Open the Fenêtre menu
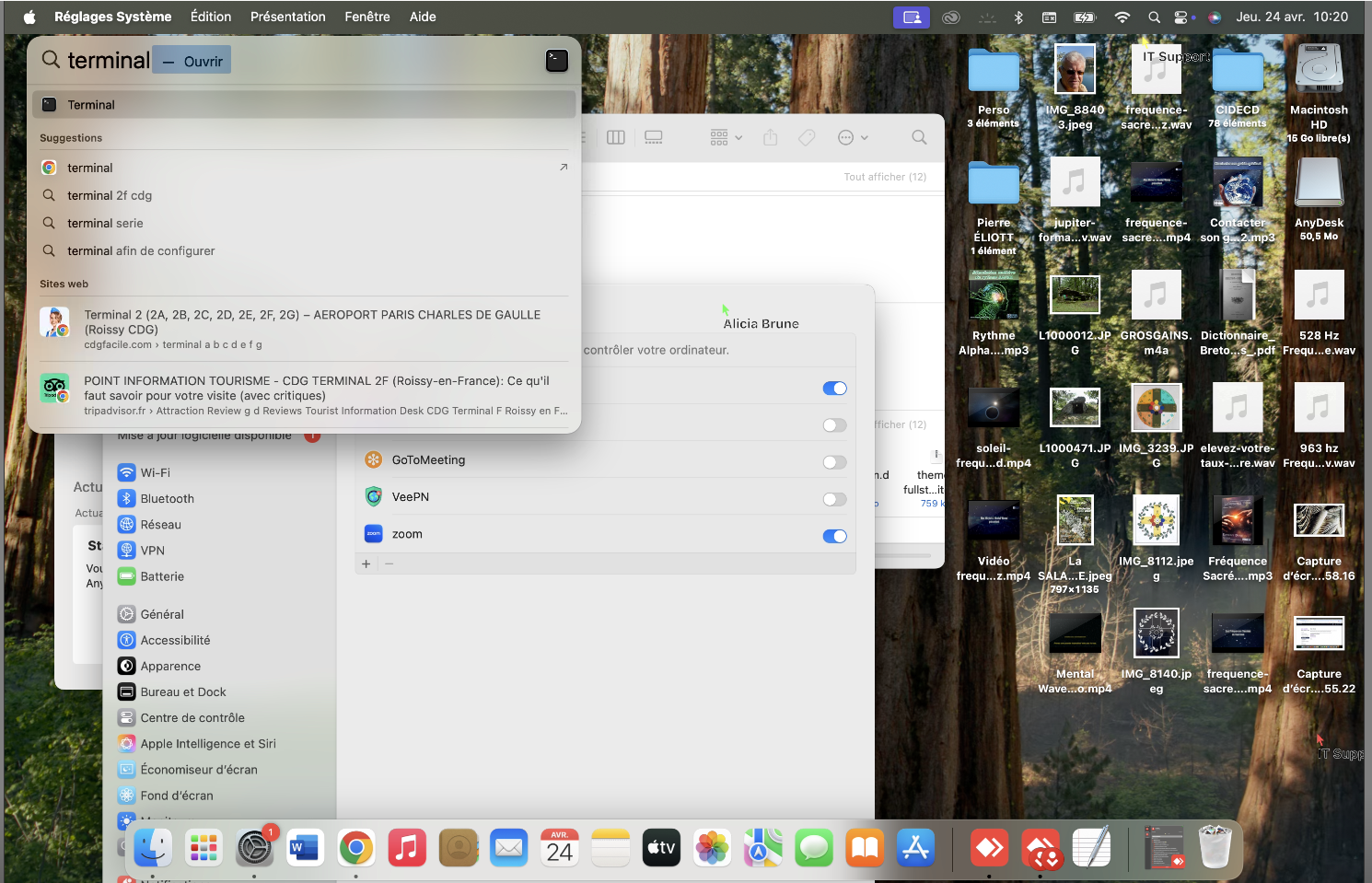 click(366, 17)
